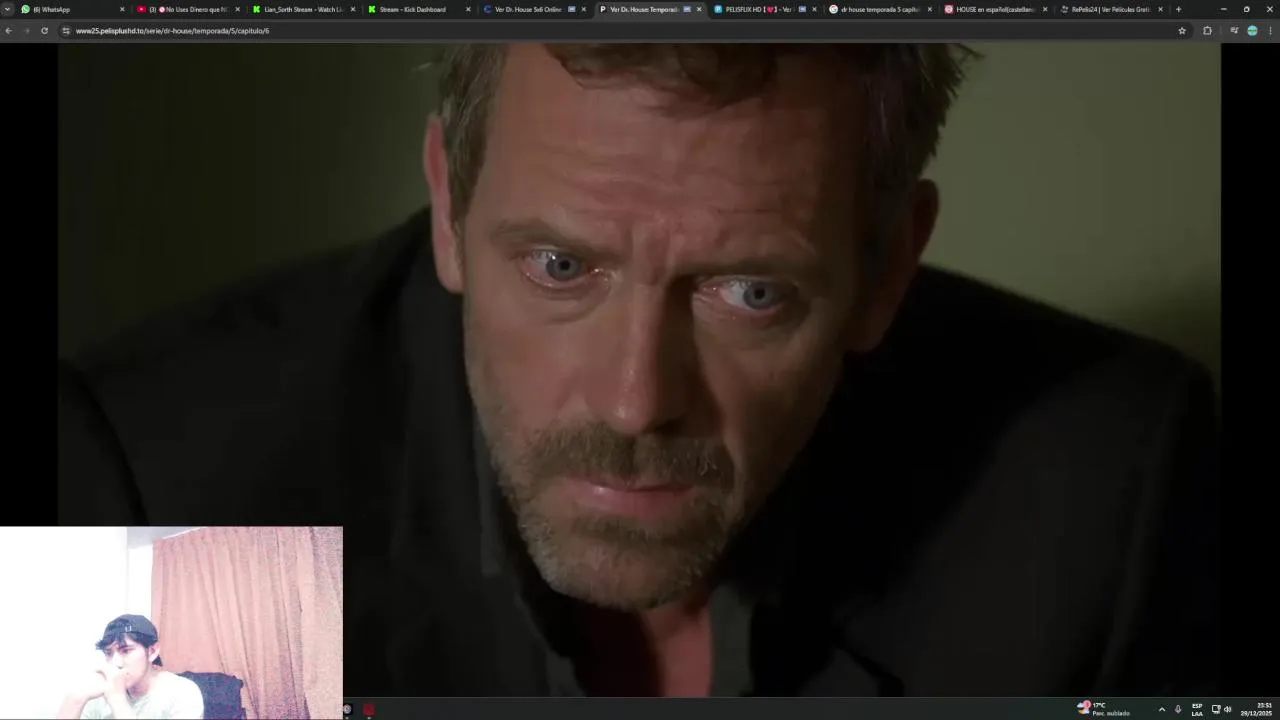Click the media-playing indicator on PELISFLIX tab

click(802, 9)
